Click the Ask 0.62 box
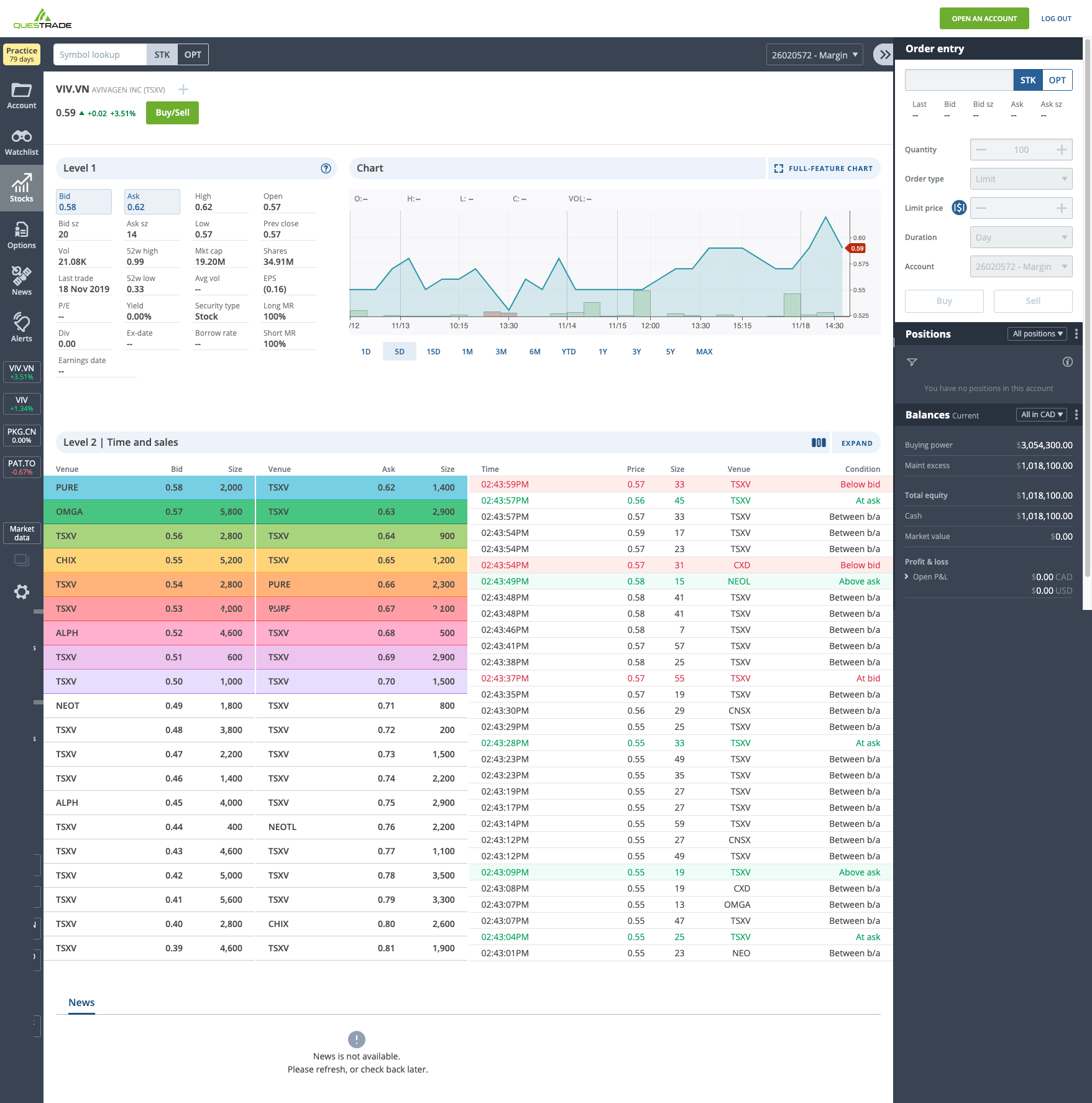1092x1103 pixels. [x=152, y=201]
